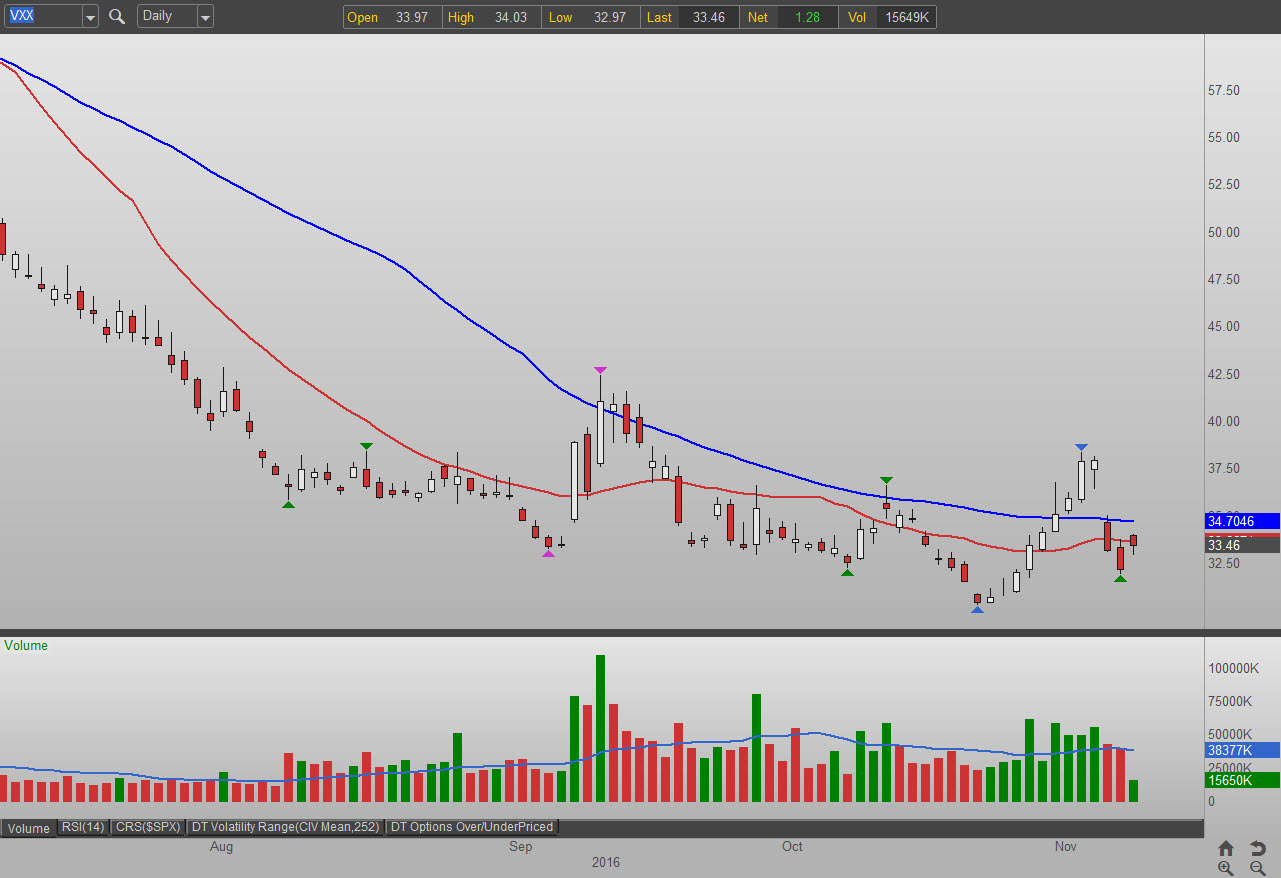Click the green 15650K volume label

[x=1242, y=780]
